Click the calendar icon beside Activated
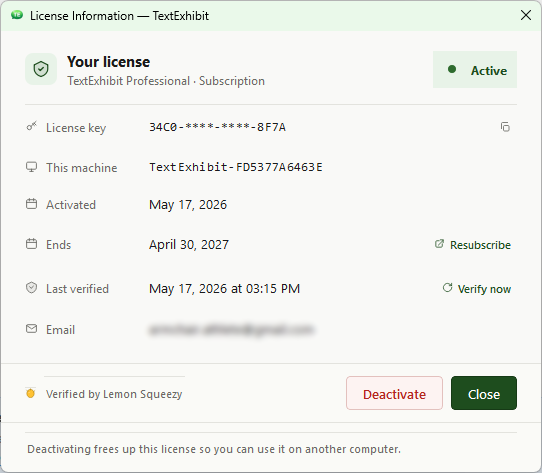542x473 pixels. (31, 204)
